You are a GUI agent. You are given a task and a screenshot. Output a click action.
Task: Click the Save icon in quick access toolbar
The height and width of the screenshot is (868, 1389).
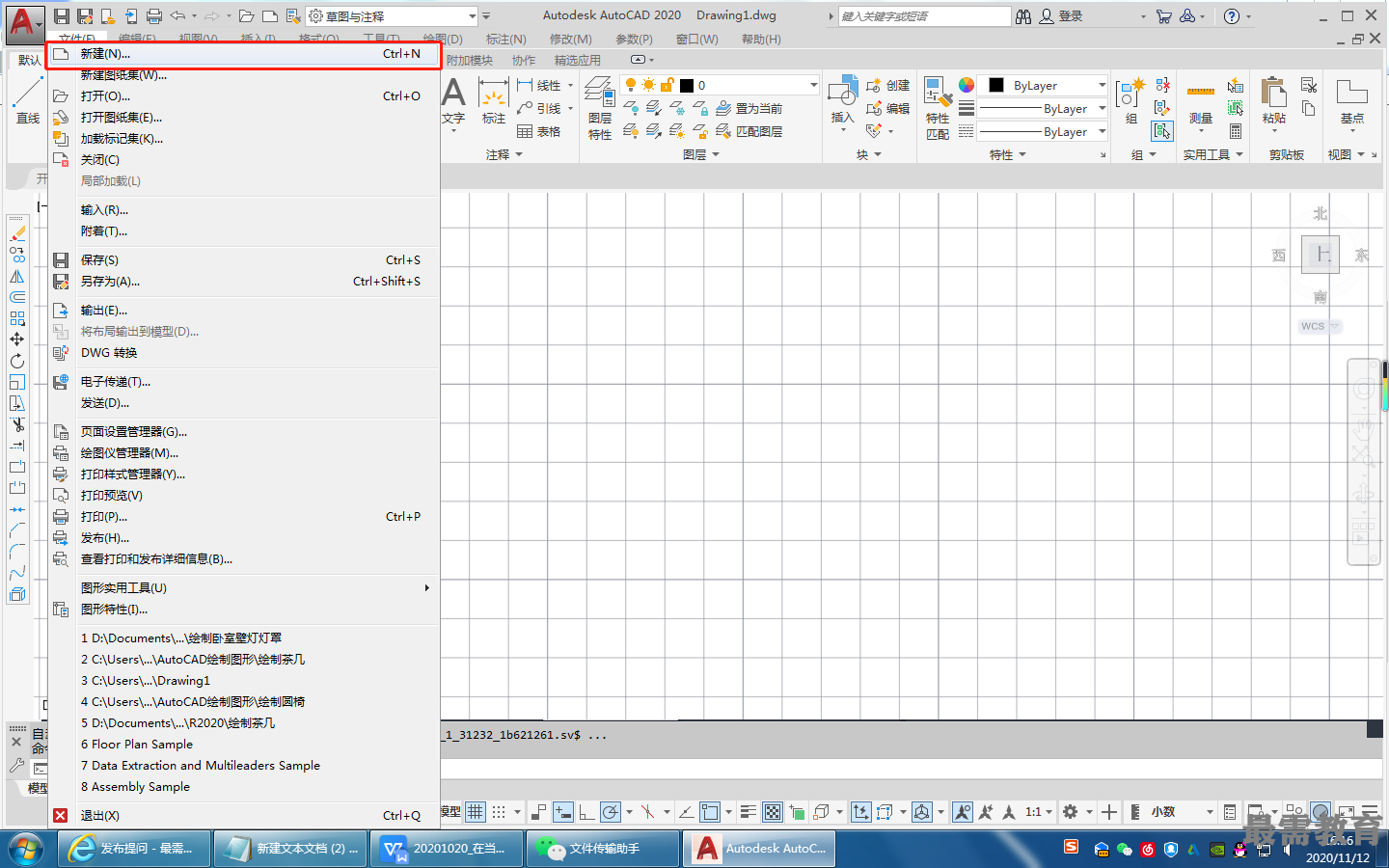pyautogui.click(x=62, y=15)
